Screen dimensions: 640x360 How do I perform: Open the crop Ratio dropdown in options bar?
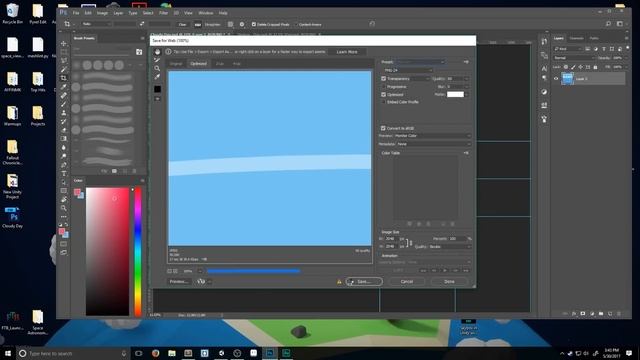[x=96, y=24]
